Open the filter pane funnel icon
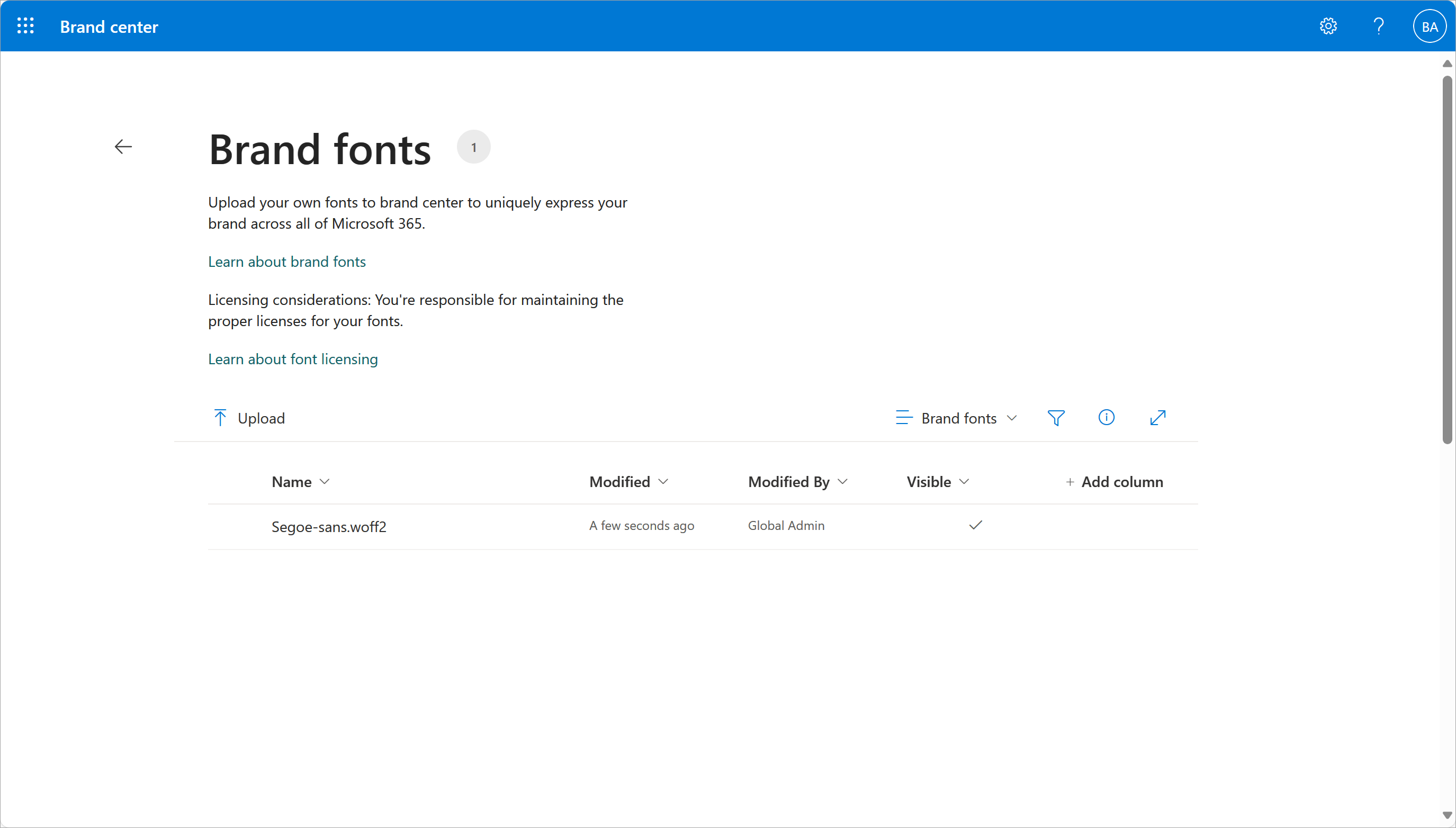 [1056, 418]
